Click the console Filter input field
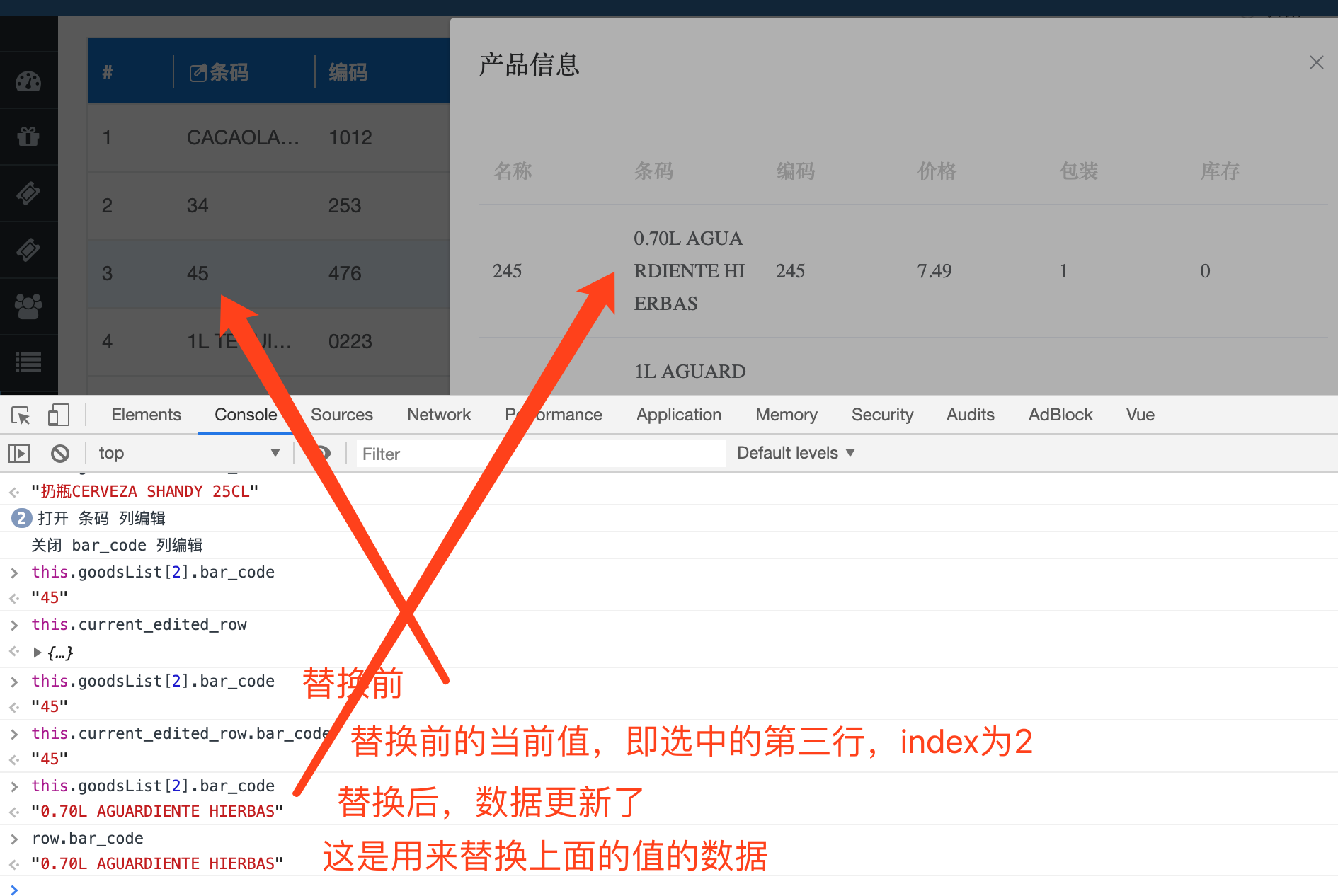The image size is (1338, 896). click(538, 454)
